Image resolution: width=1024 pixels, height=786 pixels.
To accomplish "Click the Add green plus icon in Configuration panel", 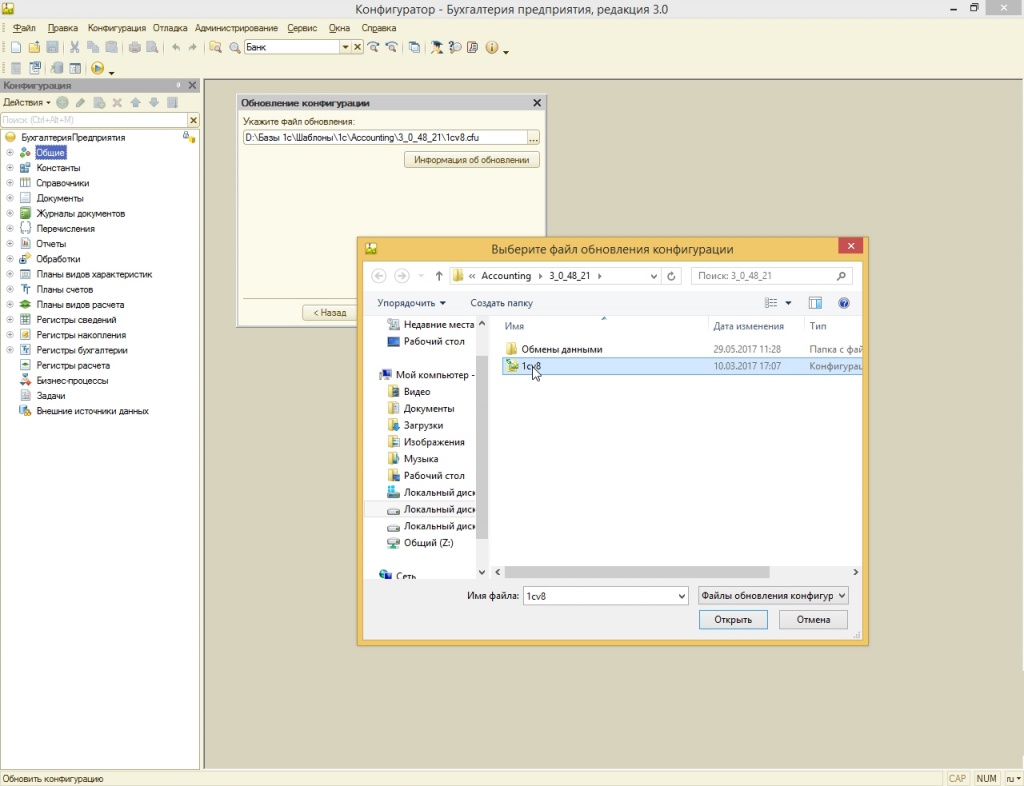I will pyautogui.click(x=62, y=102).
